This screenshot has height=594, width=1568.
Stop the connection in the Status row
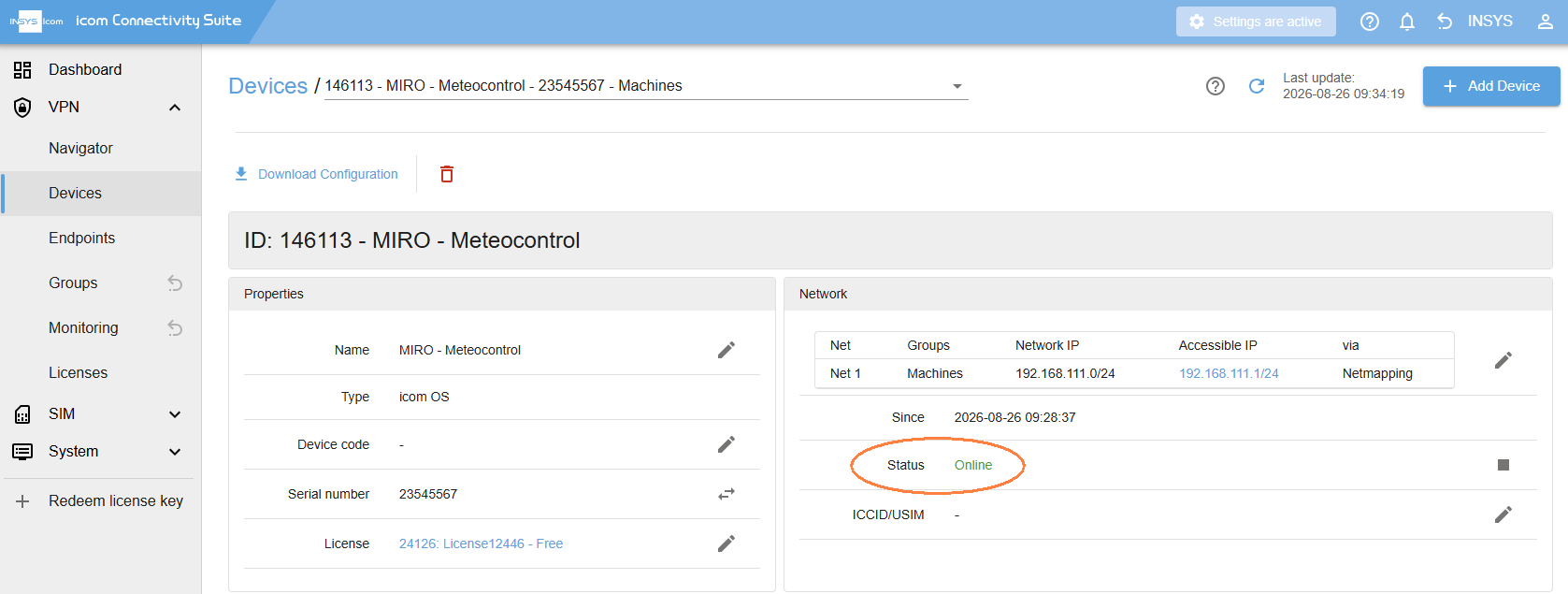point(1503,465)
